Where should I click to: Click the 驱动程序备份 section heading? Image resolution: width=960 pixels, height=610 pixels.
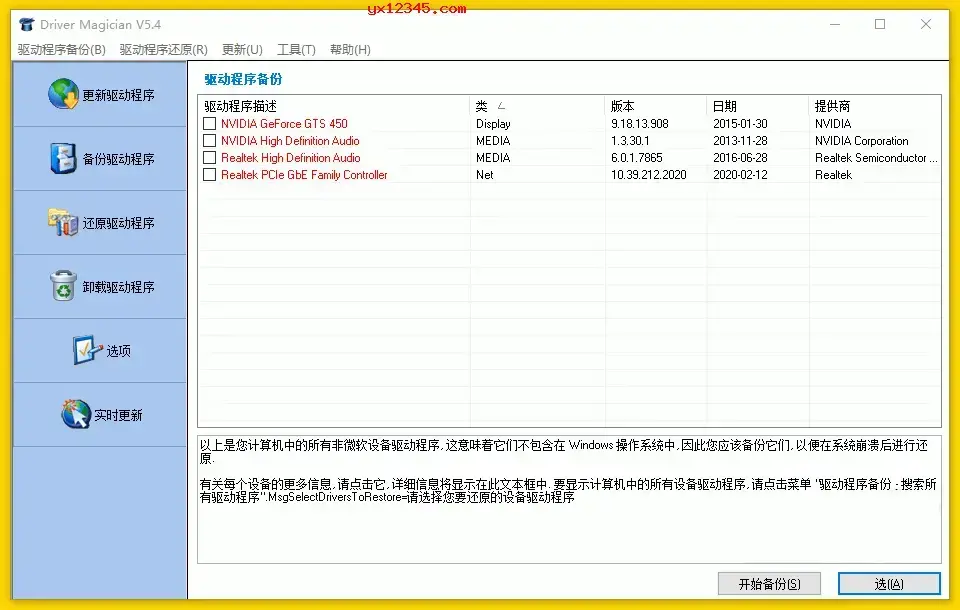(x=243, y=79)
